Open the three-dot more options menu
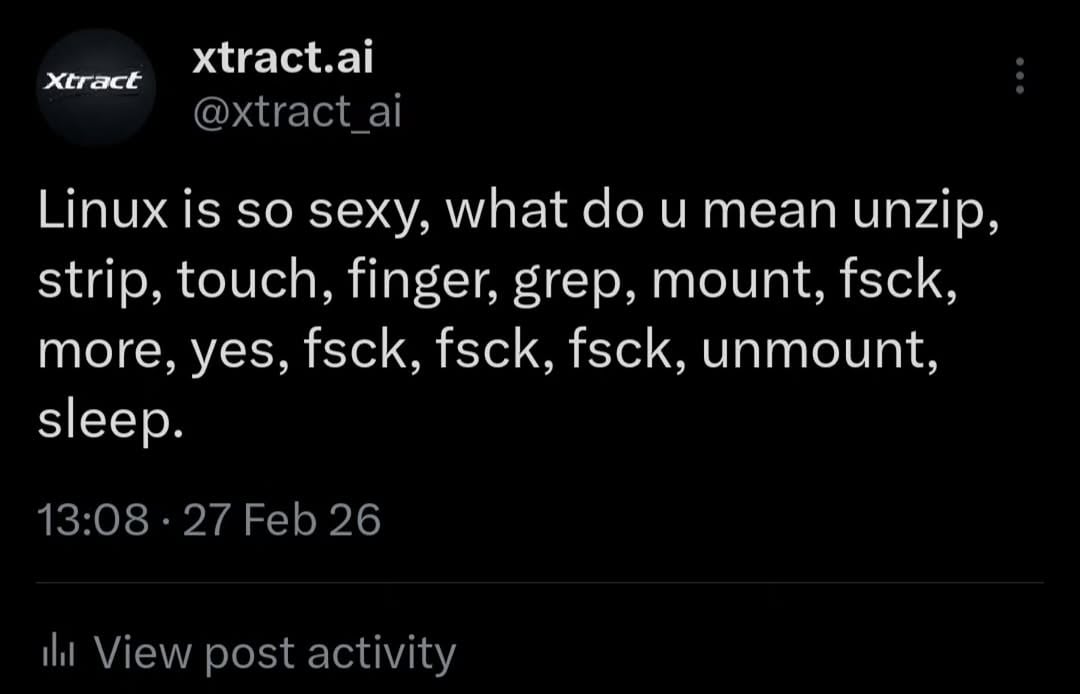The width and height of the screenshot is (1080, 694). click(1020, 76)
